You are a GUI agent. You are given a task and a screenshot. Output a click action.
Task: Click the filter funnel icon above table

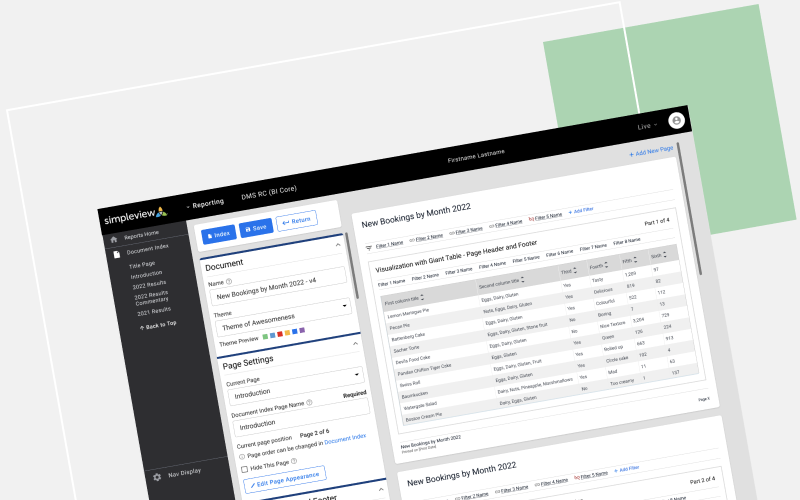click(369, 247)
